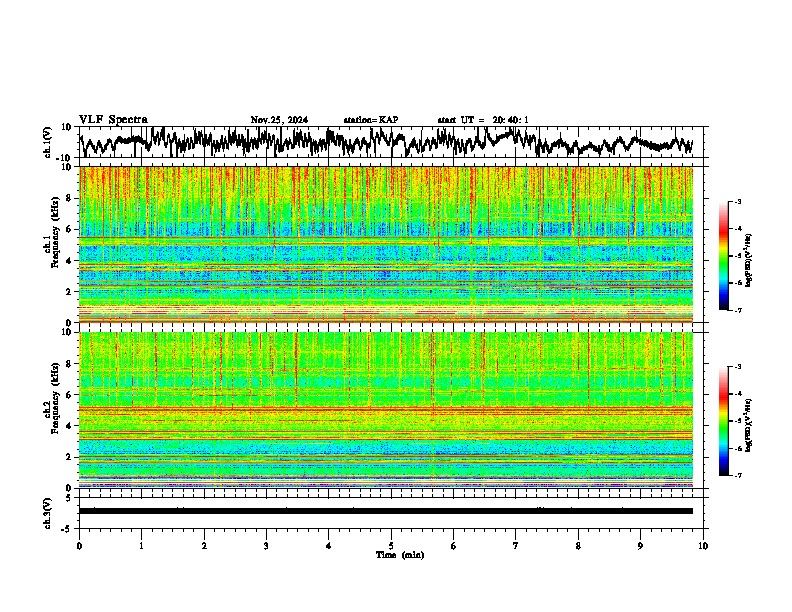Click the ch.2 spectrogram color scale bar
The image size is (792, 612).
click(724, 421)
